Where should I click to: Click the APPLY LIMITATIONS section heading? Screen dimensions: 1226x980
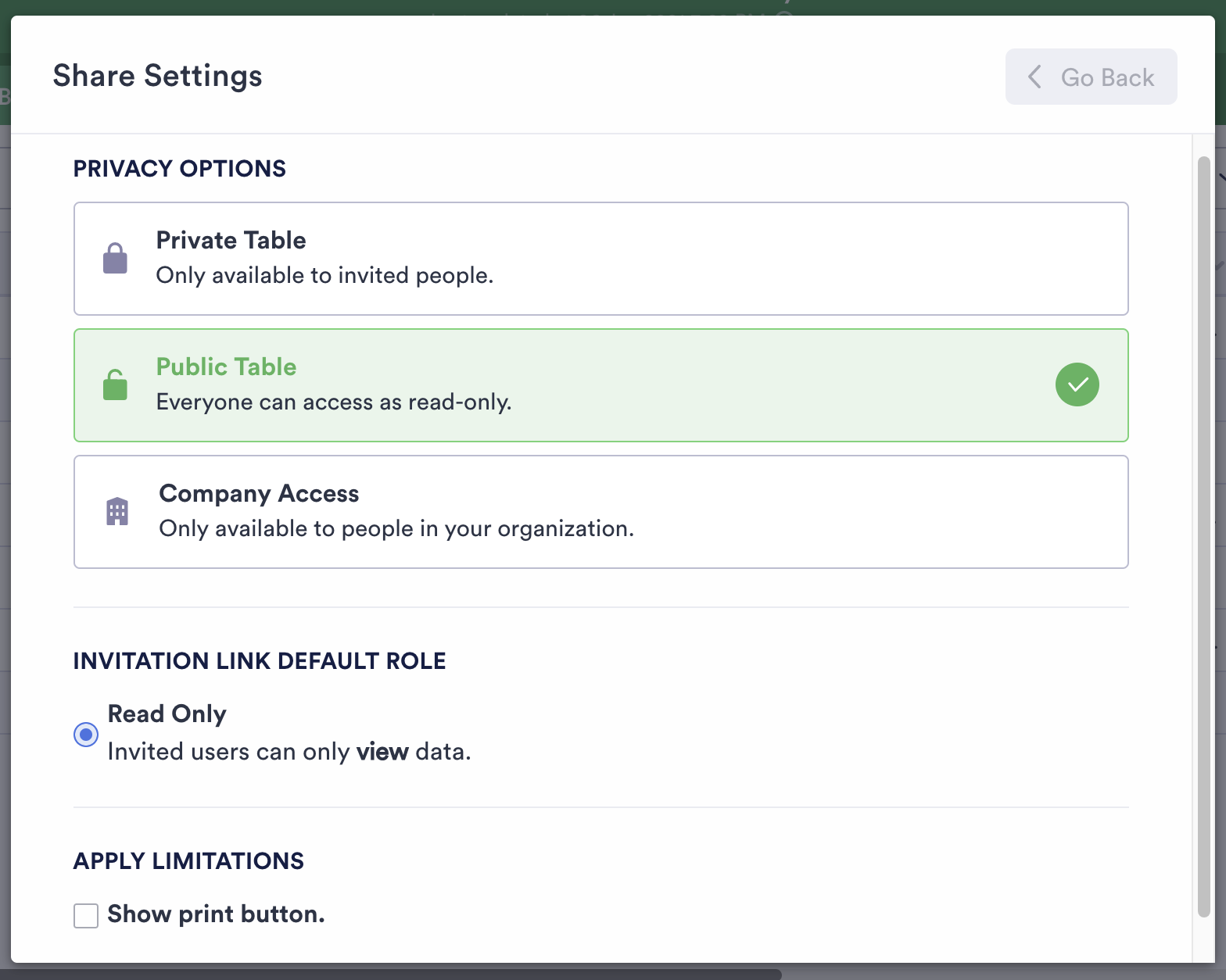[x=188, y=860]
